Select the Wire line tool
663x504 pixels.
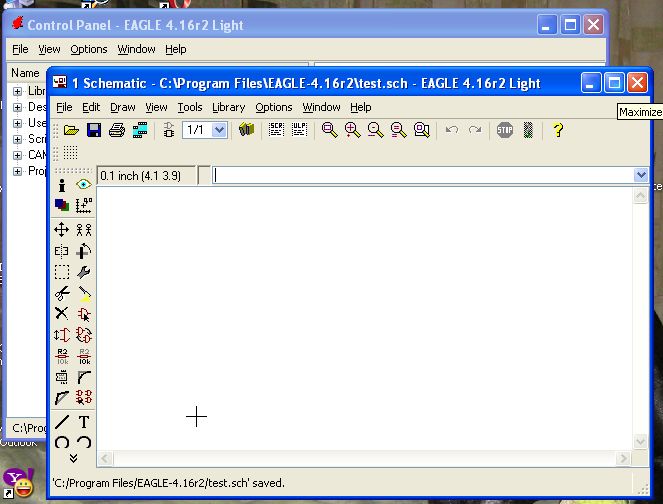[x=62, y=422]
